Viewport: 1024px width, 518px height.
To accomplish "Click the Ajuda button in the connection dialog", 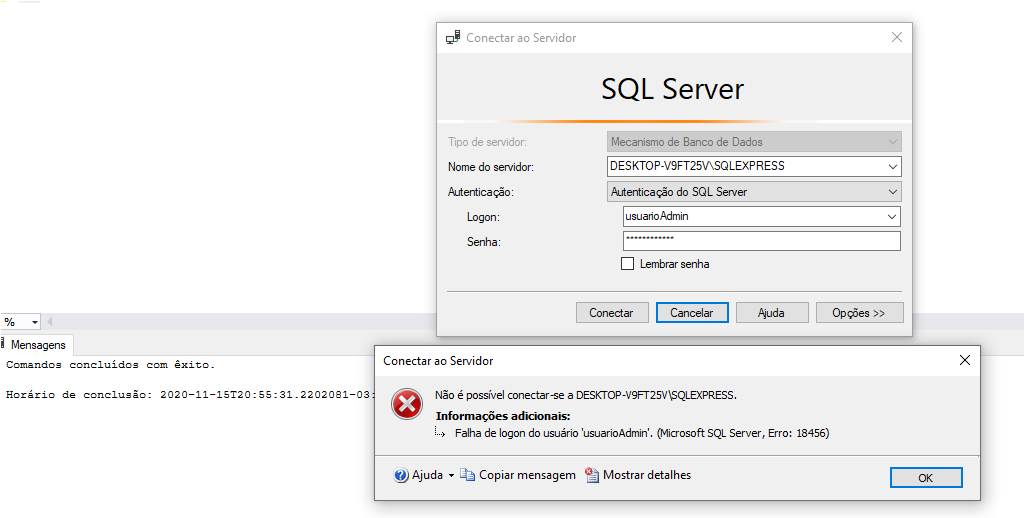I will click(x=771, y=313).
